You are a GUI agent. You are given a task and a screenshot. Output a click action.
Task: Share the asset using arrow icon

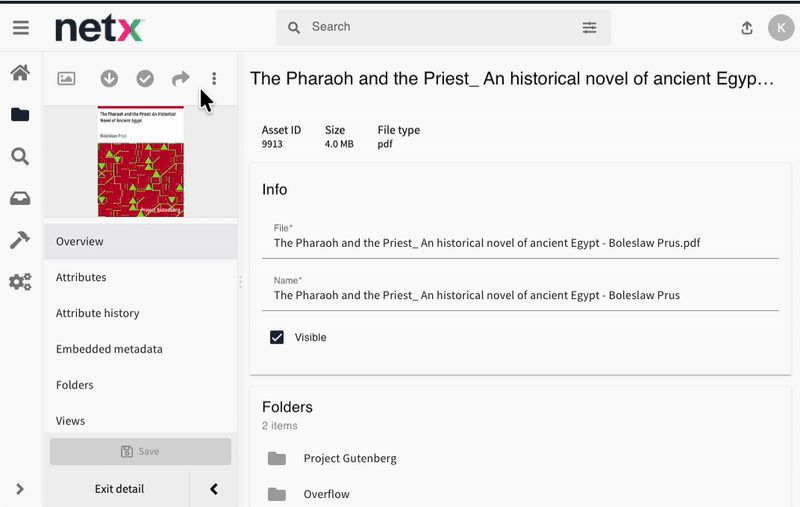tap(180, 79)
